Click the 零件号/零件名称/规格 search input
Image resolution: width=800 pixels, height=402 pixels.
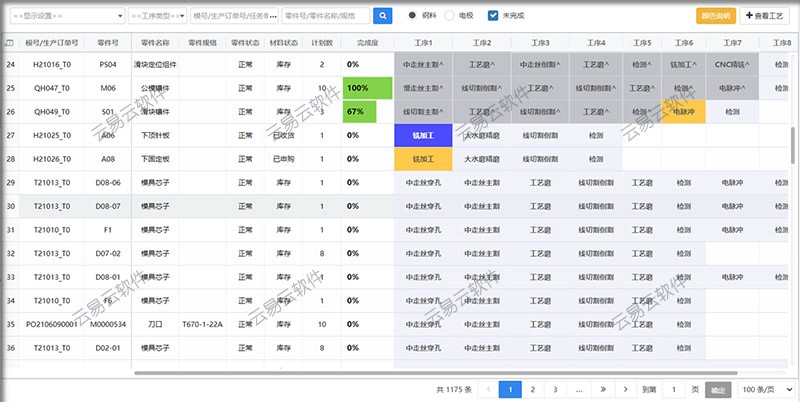(326, 16)
